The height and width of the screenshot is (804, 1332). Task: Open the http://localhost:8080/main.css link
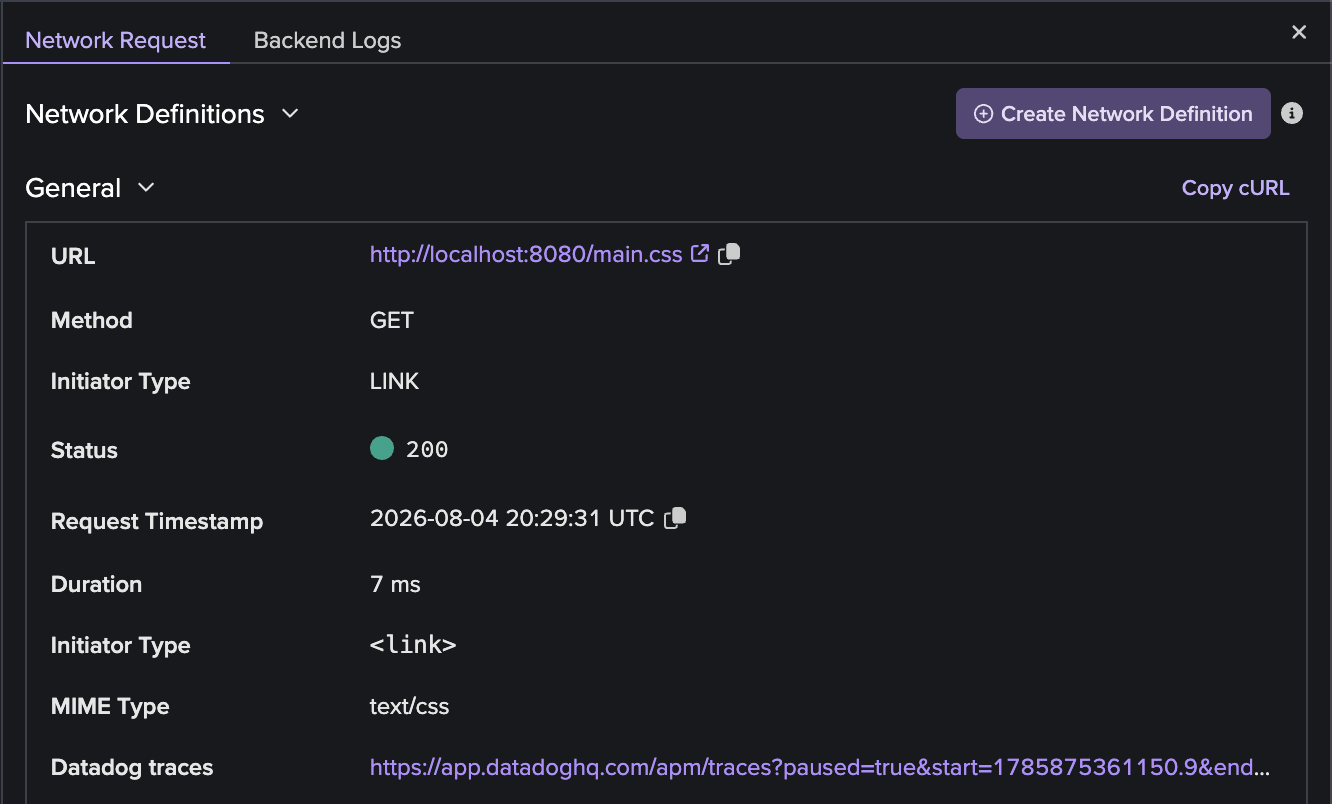(526, 254)
